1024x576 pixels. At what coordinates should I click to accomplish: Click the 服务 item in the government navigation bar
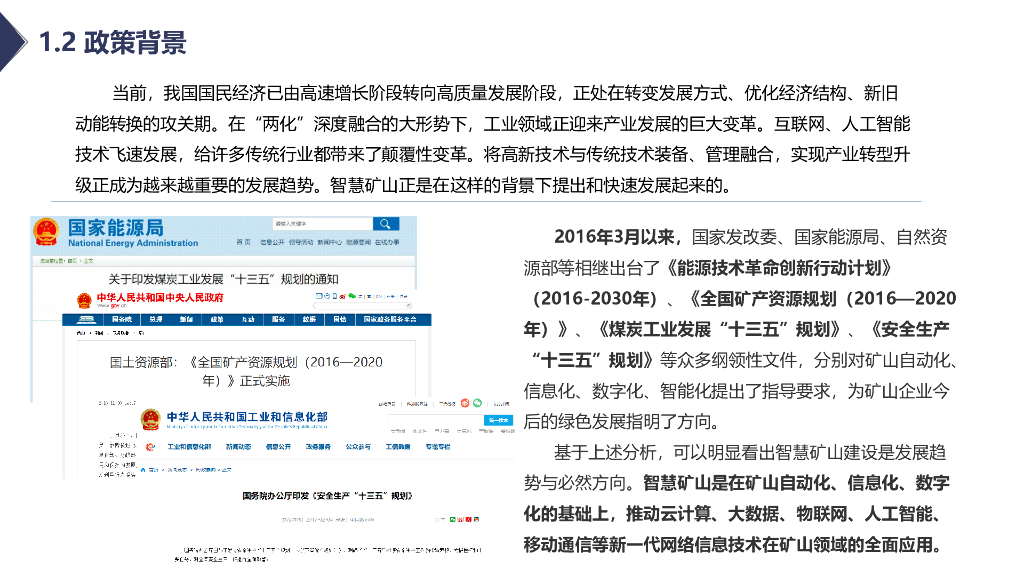pos(277,320)
